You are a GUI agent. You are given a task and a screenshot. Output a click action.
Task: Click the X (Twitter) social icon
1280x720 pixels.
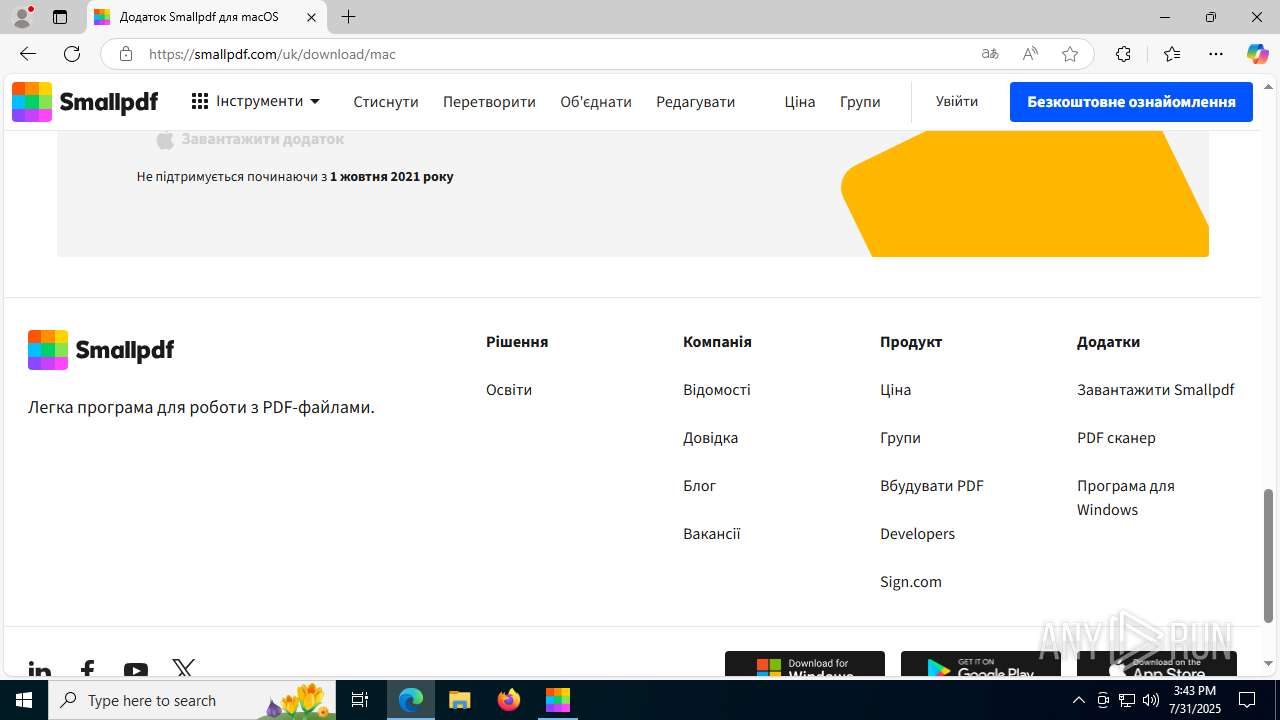point(184,668)
